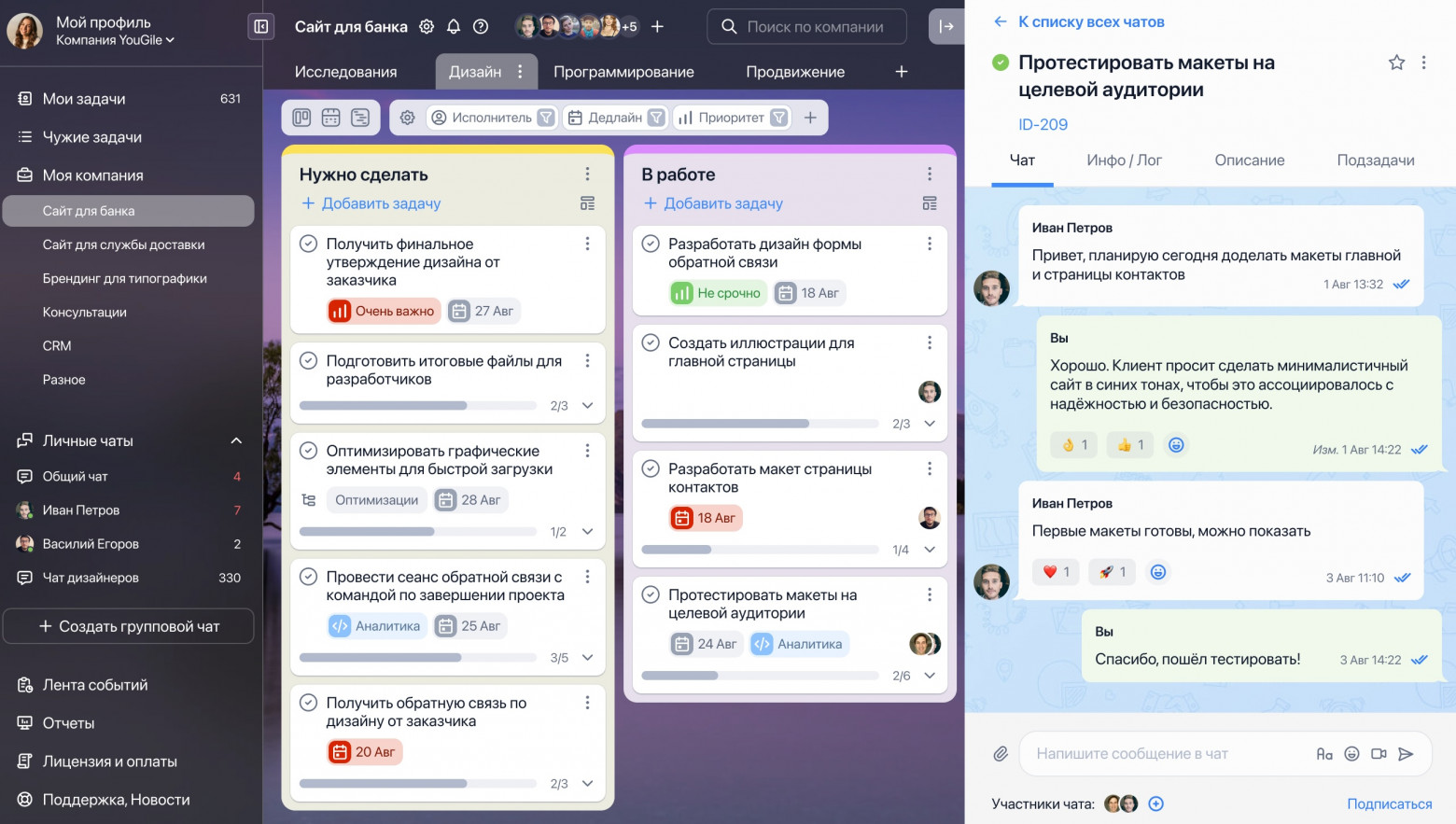
Task: Expand subtasks on 'Подготовить итоговые файлы' card
Action: click(x=587, y=405)
